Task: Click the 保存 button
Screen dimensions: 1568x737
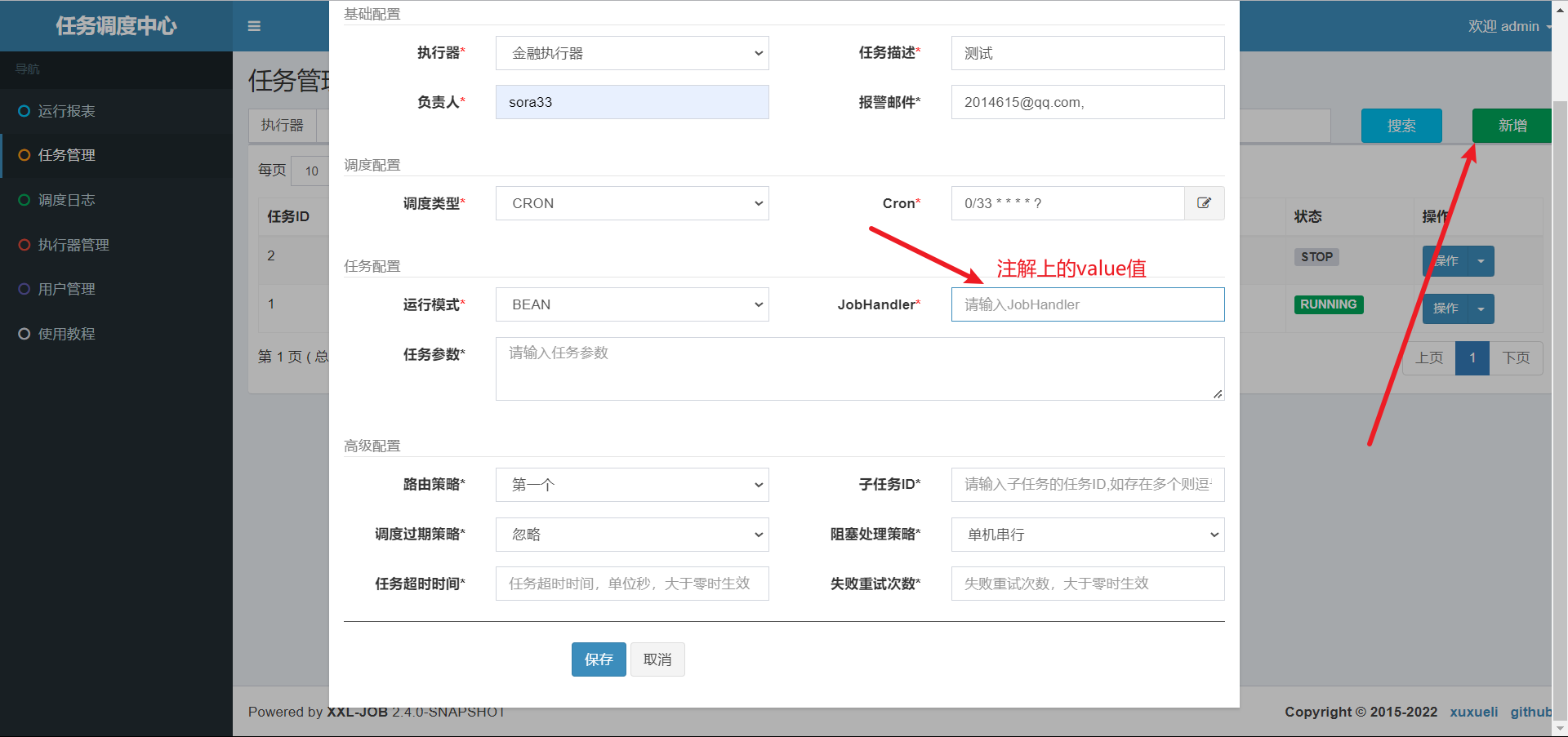Action: pyautogui.click(x=598, y=659)
